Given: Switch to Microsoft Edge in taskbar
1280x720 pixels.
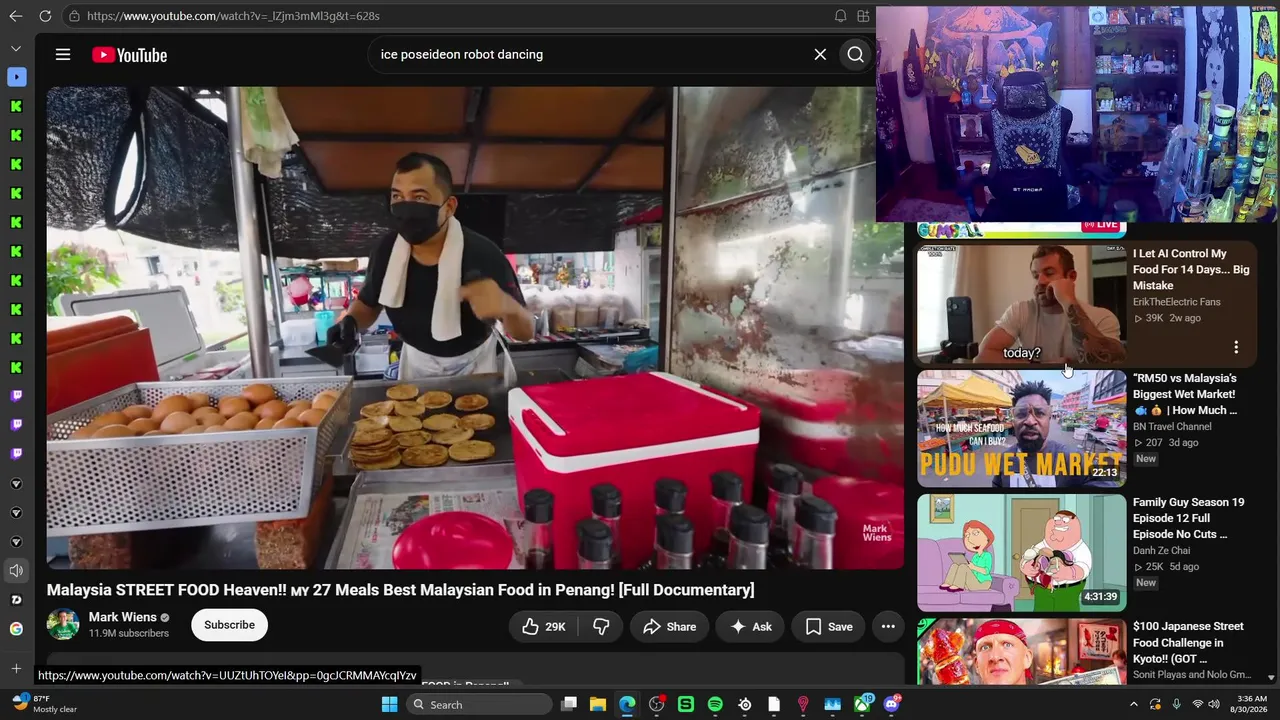Looking at the screenshot, I should pos(627,705).
